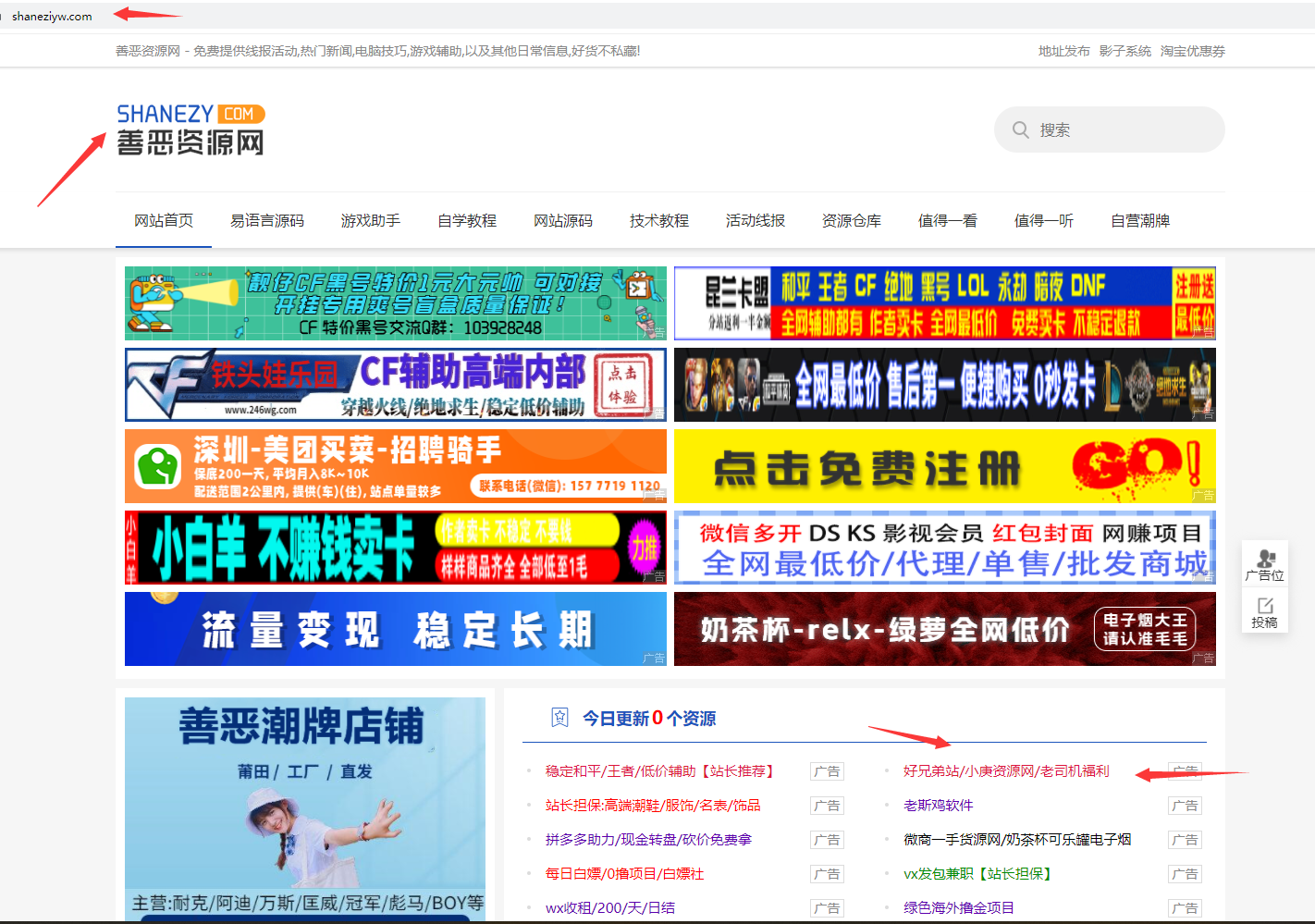Open the 网站首页 navigation tab
Image resolution: width=1315 pixels, height=924 pixels.
click(164, 221)
